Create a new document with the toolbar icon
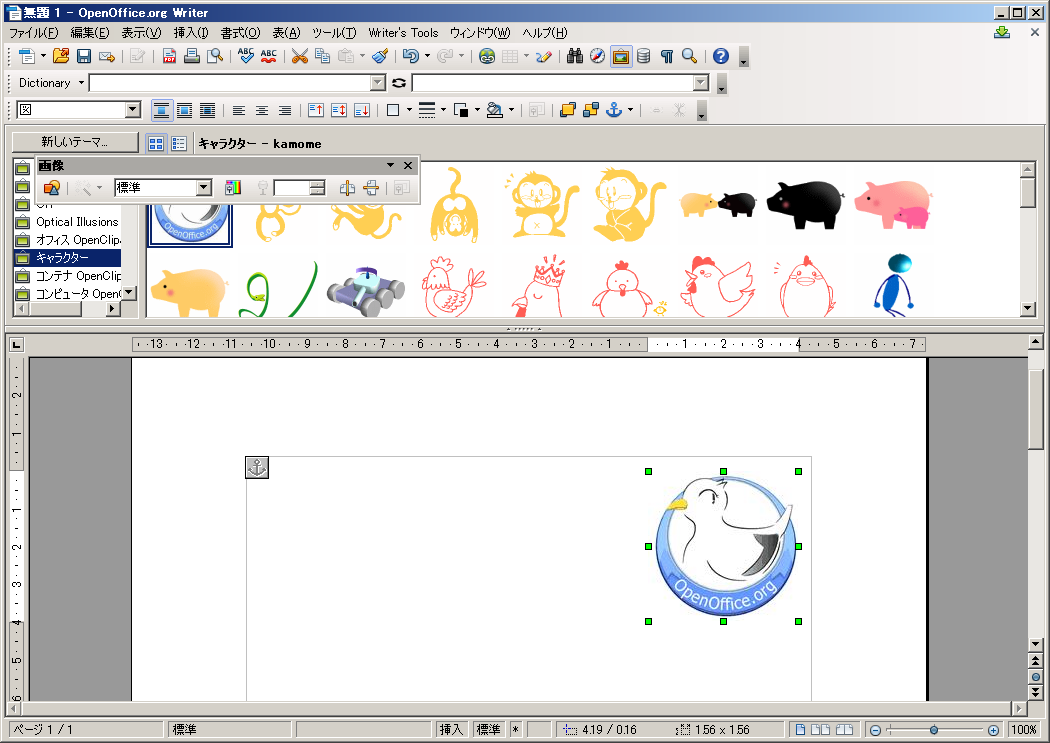 (x=27, y=56)
